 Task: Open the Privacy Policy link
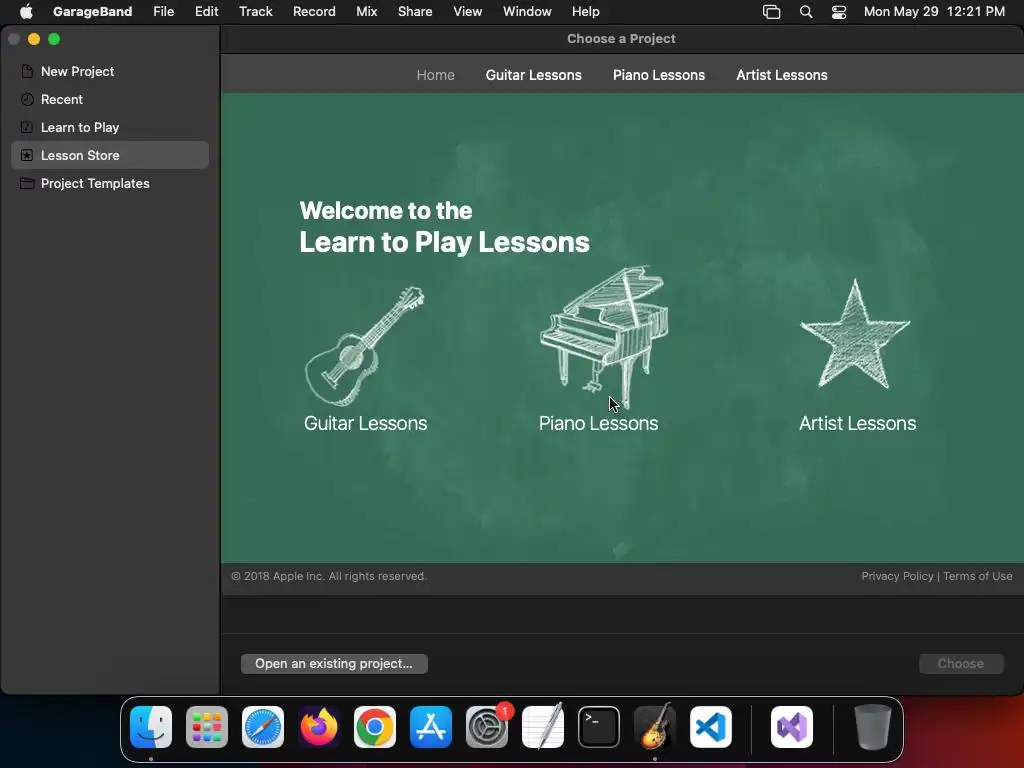(x=897, y=576)
